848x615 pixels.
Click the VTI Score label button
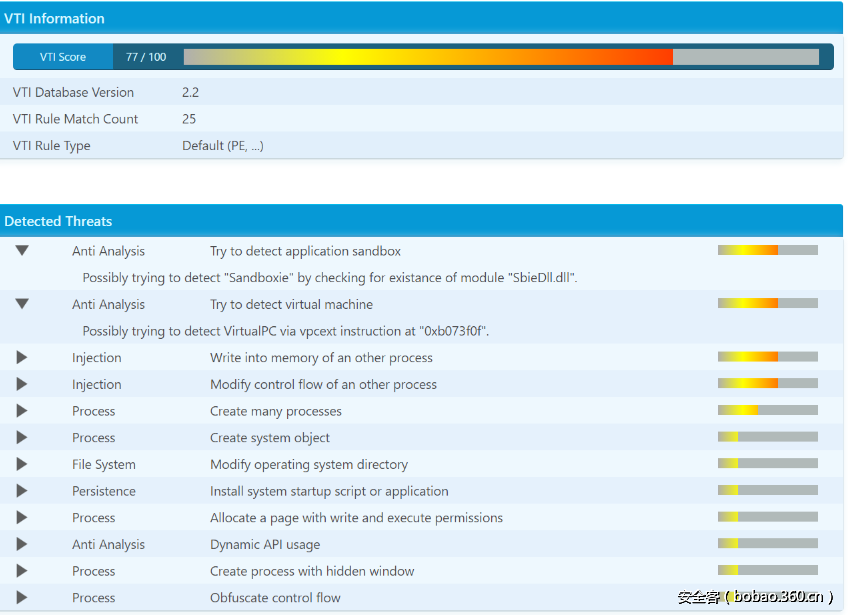click(63, 57)
